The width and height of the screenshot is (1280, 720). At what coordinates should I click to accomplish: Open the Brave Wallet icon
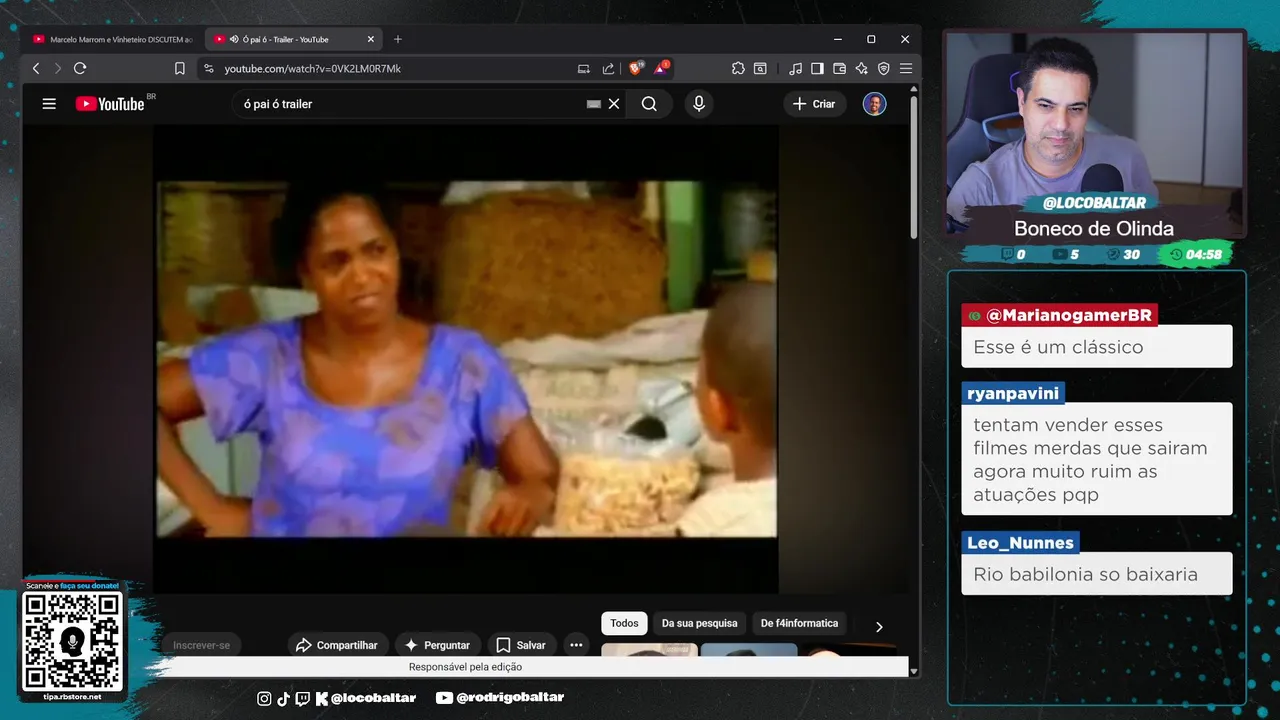(x=839, y=68)
